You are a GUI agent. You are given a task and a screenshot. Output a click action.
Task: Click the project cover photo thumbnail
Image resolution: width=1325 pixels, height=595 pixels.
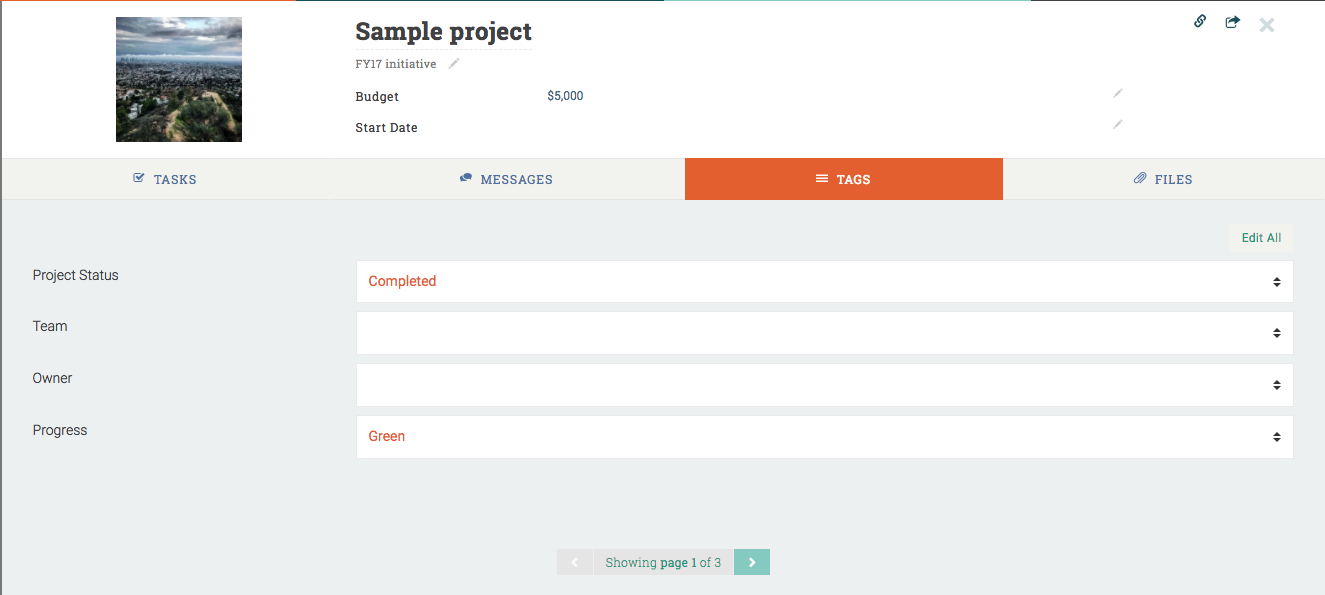click(x=179, y=80)
